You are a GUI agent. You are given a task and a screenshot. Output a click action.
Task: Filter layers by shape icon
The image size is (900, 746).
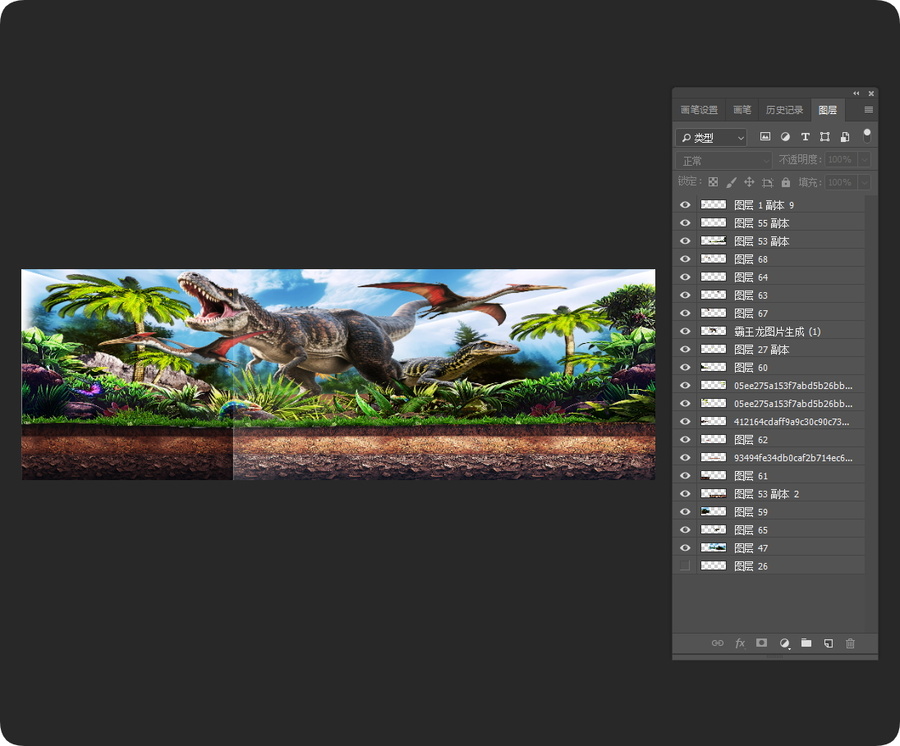[x=825, y=137]
